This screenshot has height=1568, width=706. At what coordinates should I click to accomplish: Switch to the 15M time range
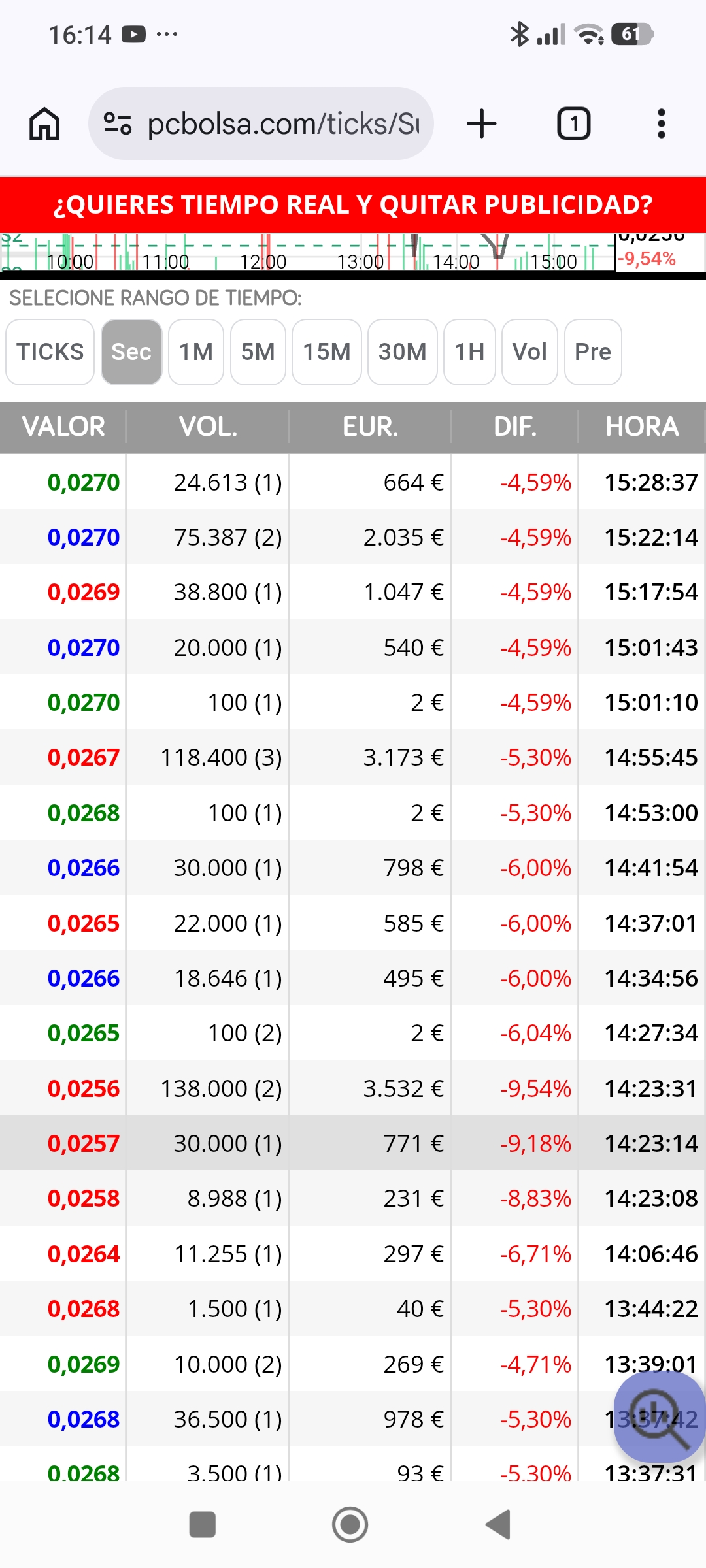coord(327,352)
